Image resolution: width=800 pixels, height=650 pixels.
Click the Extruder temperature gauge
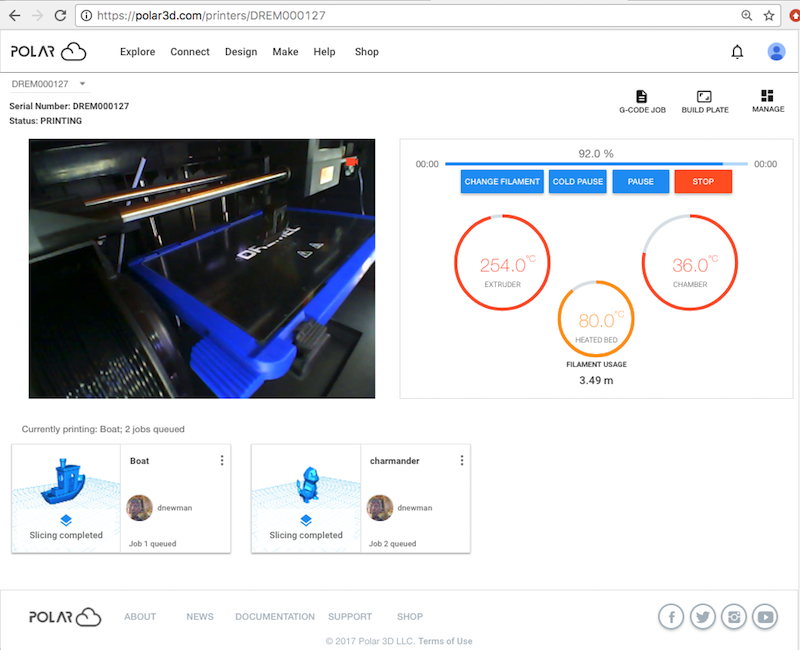(502, 262)
